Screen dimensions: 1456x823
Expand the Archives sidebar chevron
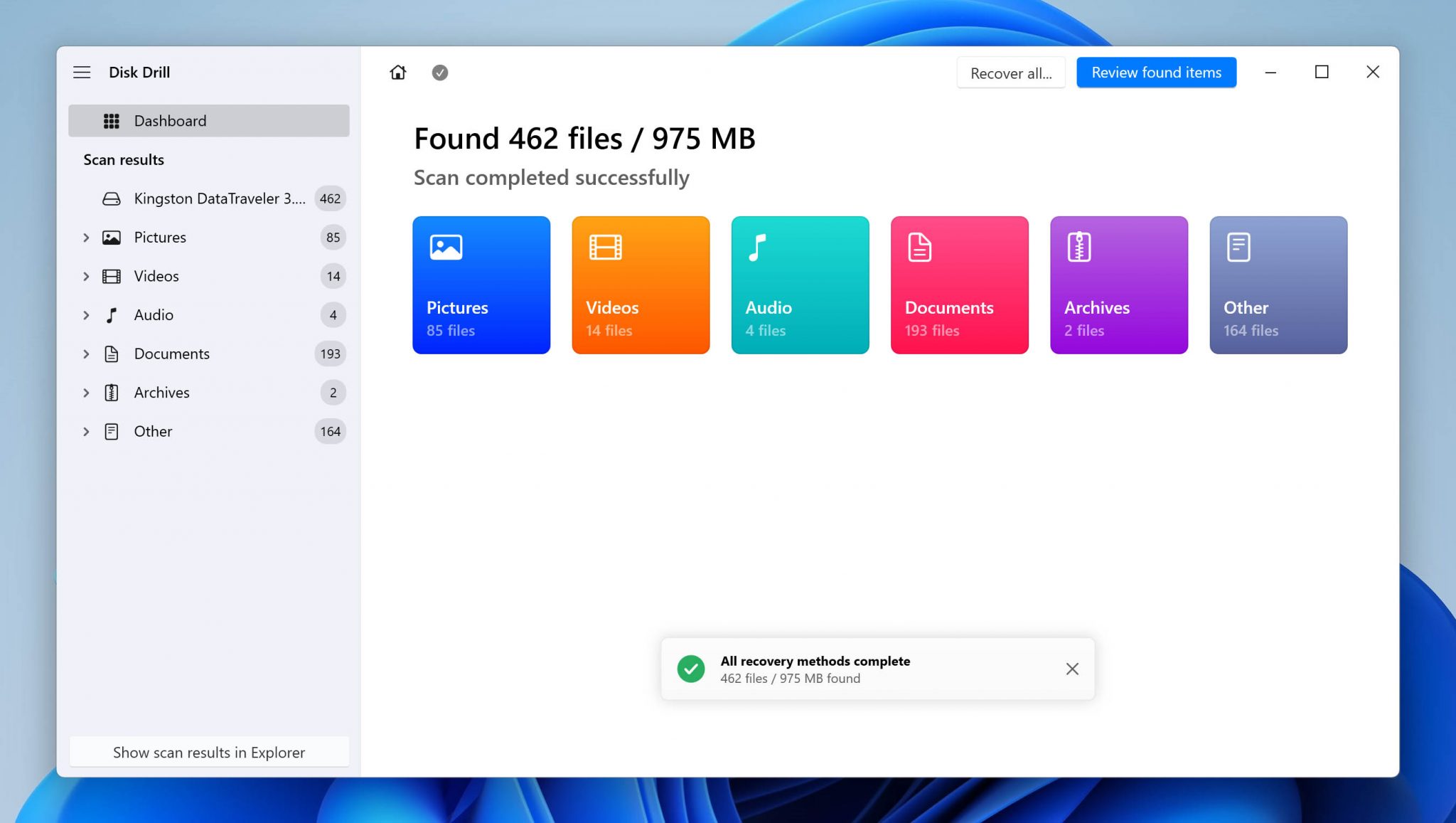(x=86, y=393)
